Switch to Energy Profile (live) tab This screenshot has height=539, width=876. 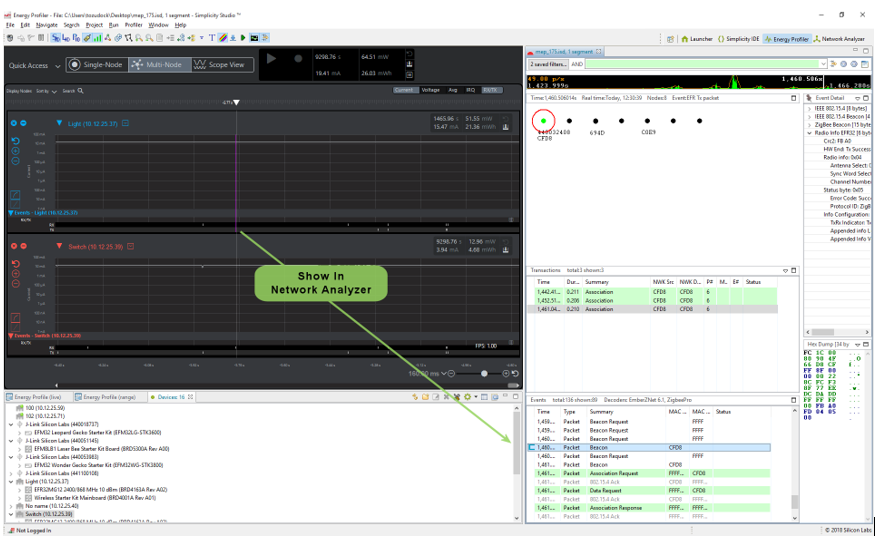(x=34, y=397)
